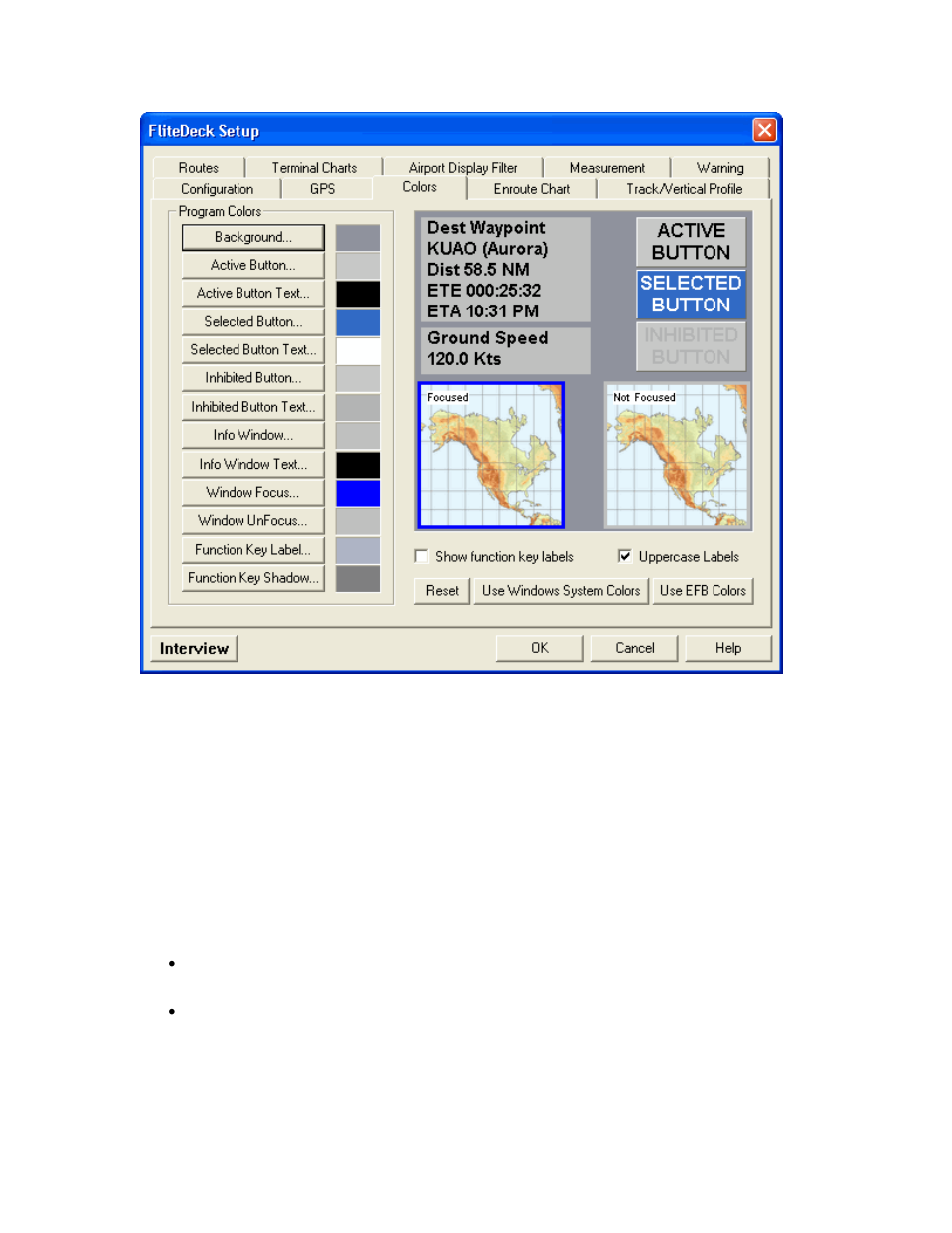Click the Window Focus... button
The height and width of the screenshot is (1233, 952).
(x=253, y=492)
